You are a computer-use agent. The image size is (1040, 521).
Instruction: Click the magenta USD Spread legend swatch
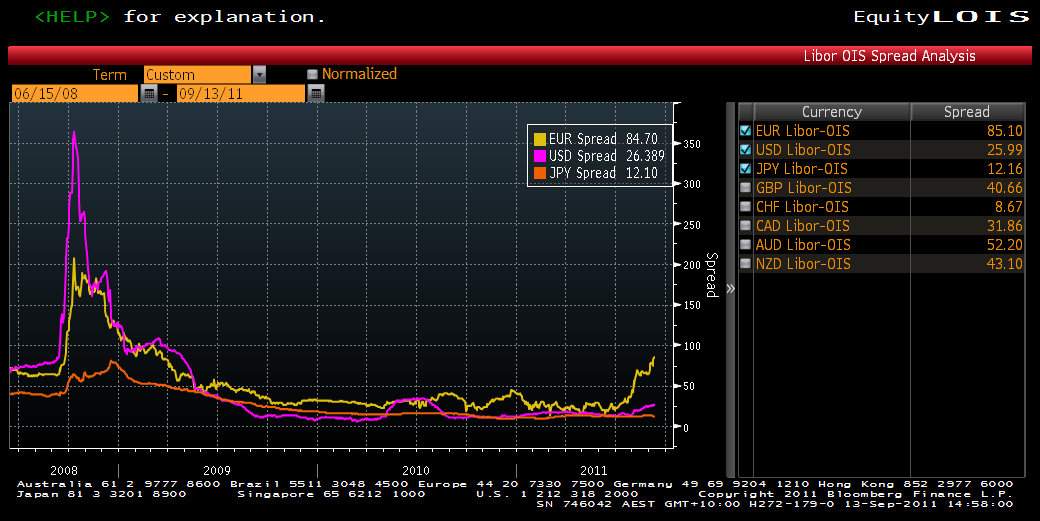click(x=540, y=156)
